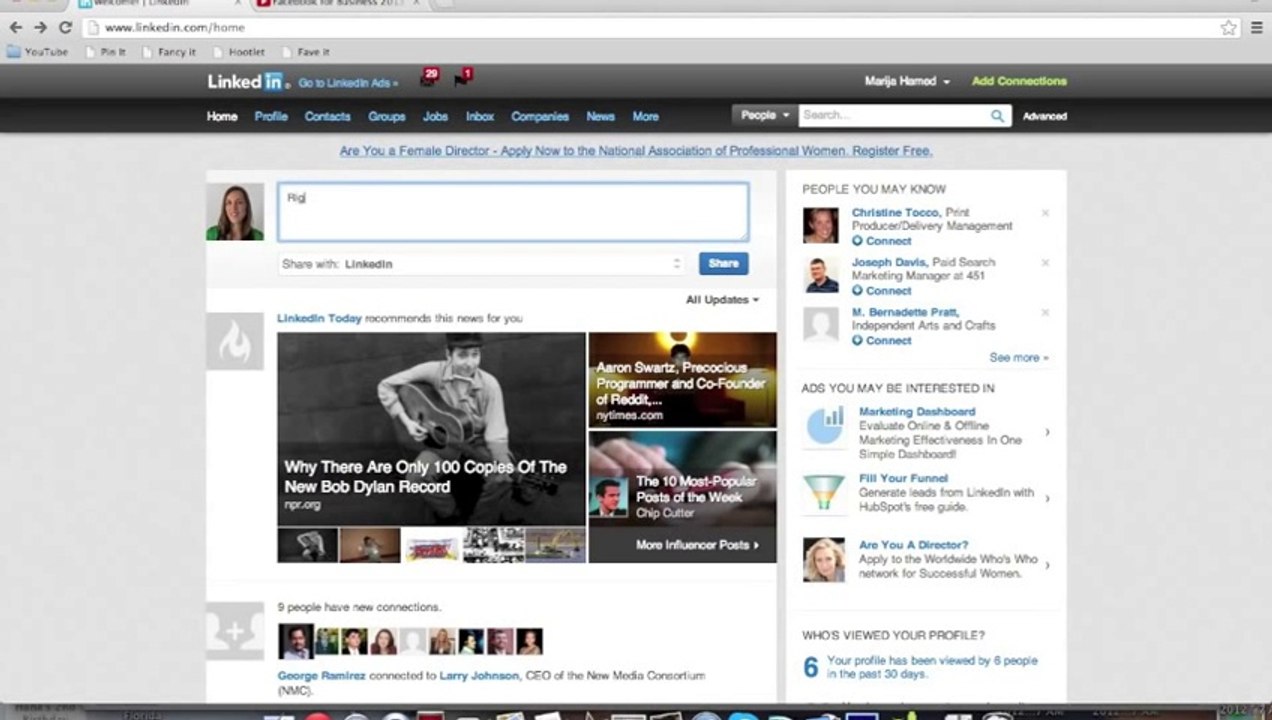
Task: Open Are You A Director ad photo
Action: [x=824, y=560]
